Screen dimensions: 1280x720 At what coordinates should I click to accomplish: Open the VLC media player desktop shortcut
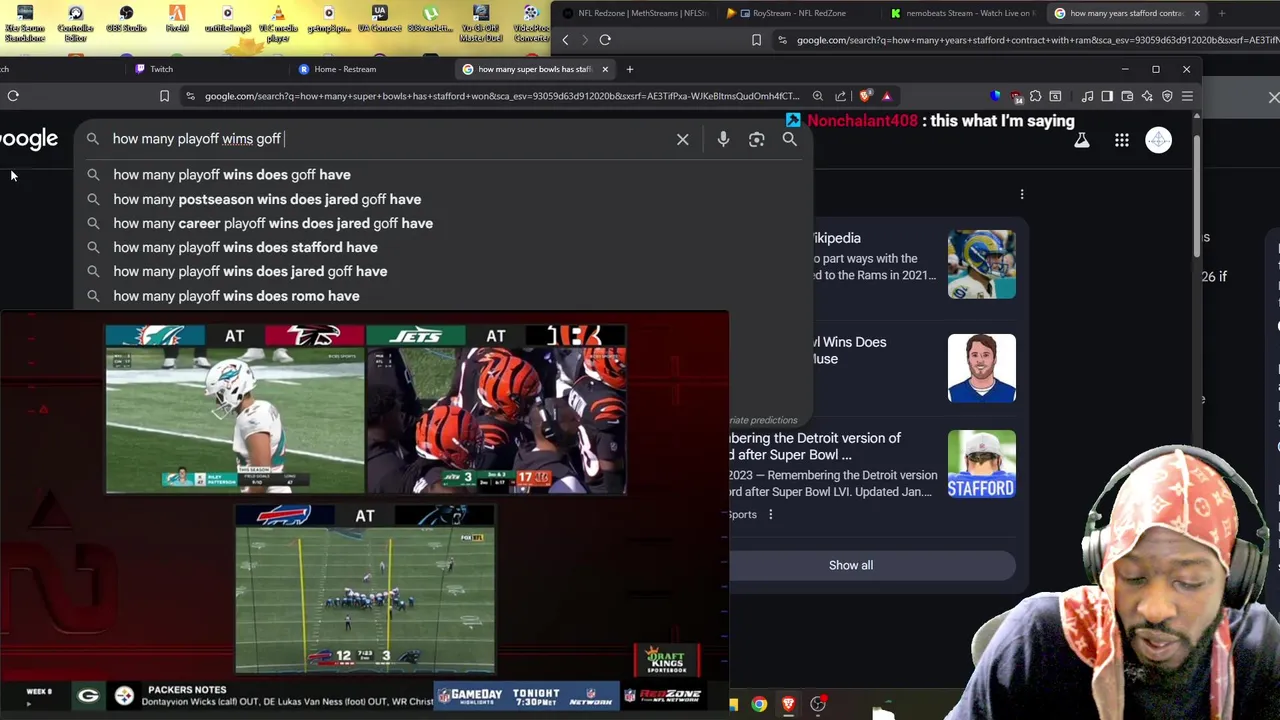tap(278, 22)
